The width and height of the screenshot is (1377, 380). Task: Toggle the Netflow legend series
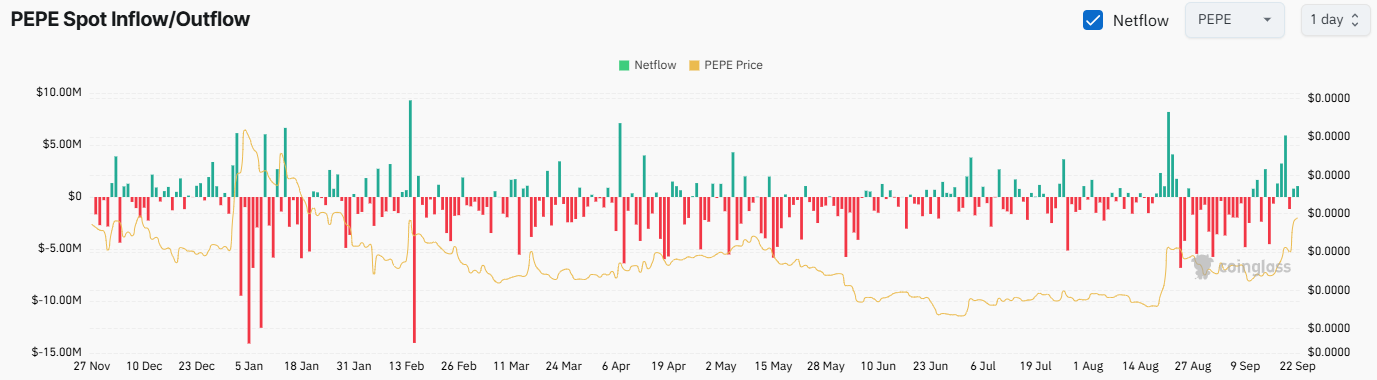[648, 65]
